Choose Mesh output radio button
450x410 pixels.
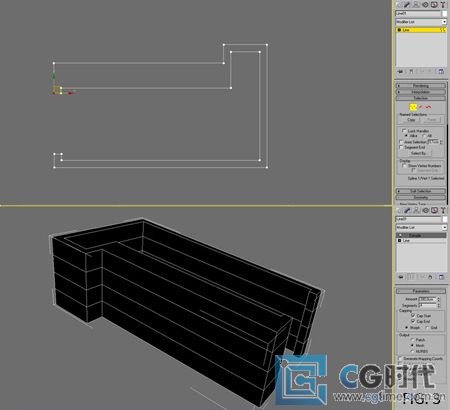coord(413,345)
